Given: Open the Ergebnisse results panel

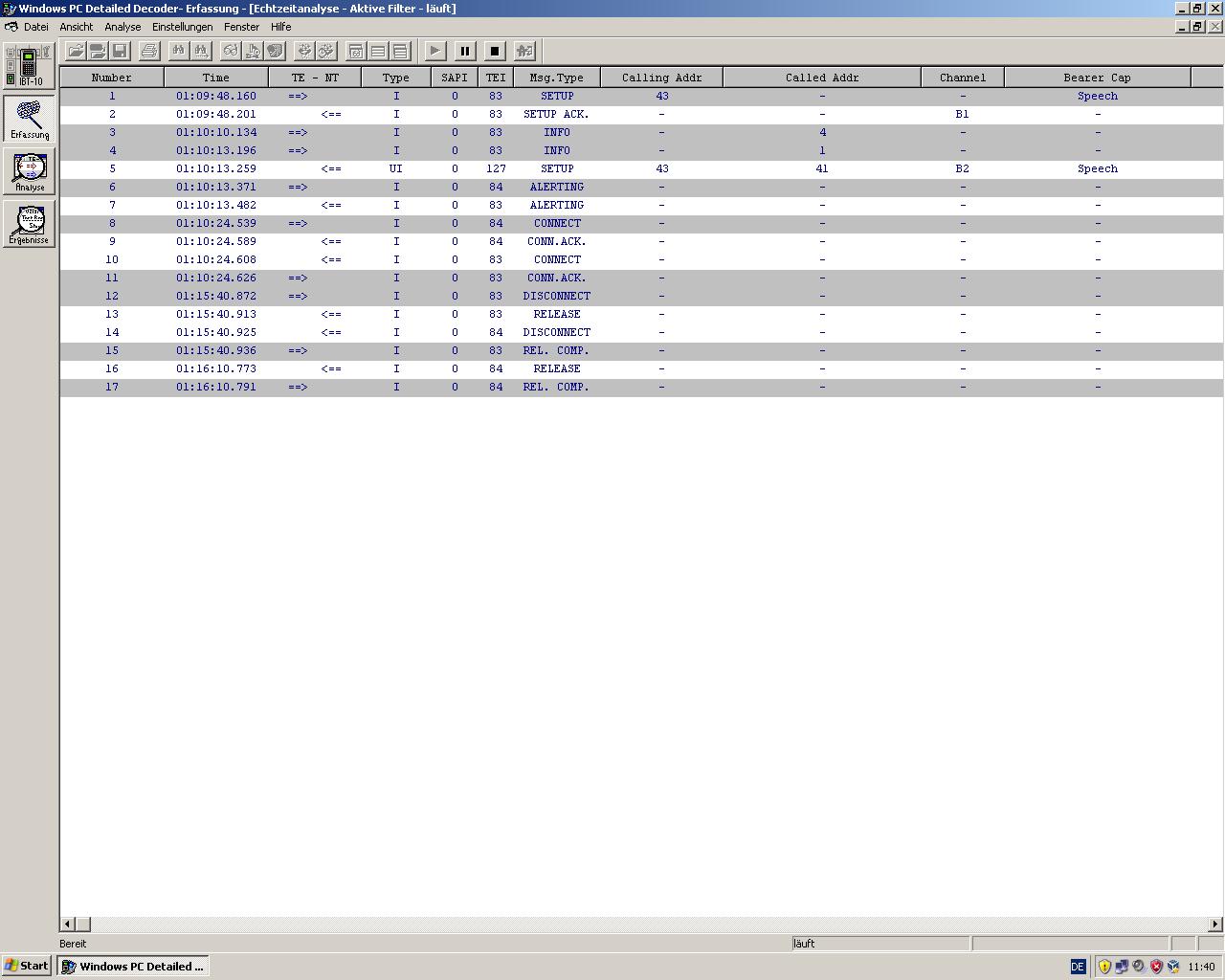Looking at the screenshot, I should 29,223.
